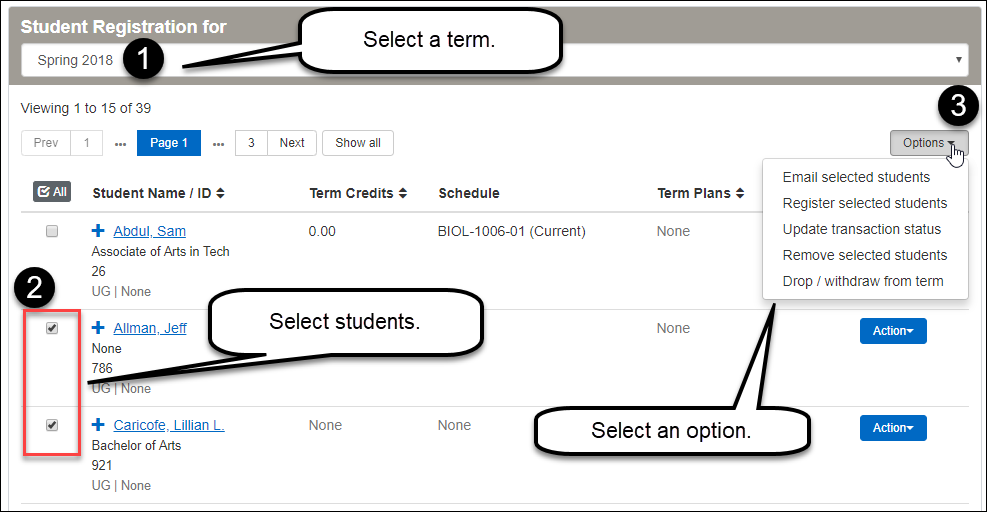Image resolution: width=987 pixels, height=512 pixels.
Task: Select Drop / withdraw from term
Action: [862, 281]
